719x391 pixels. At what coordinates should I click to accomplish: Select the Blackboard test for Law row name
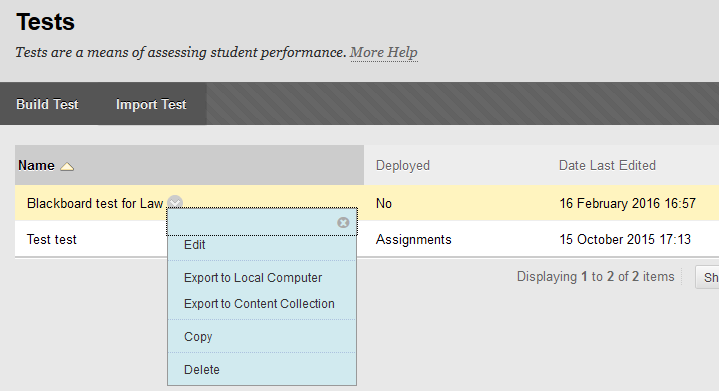coord(95,203)
